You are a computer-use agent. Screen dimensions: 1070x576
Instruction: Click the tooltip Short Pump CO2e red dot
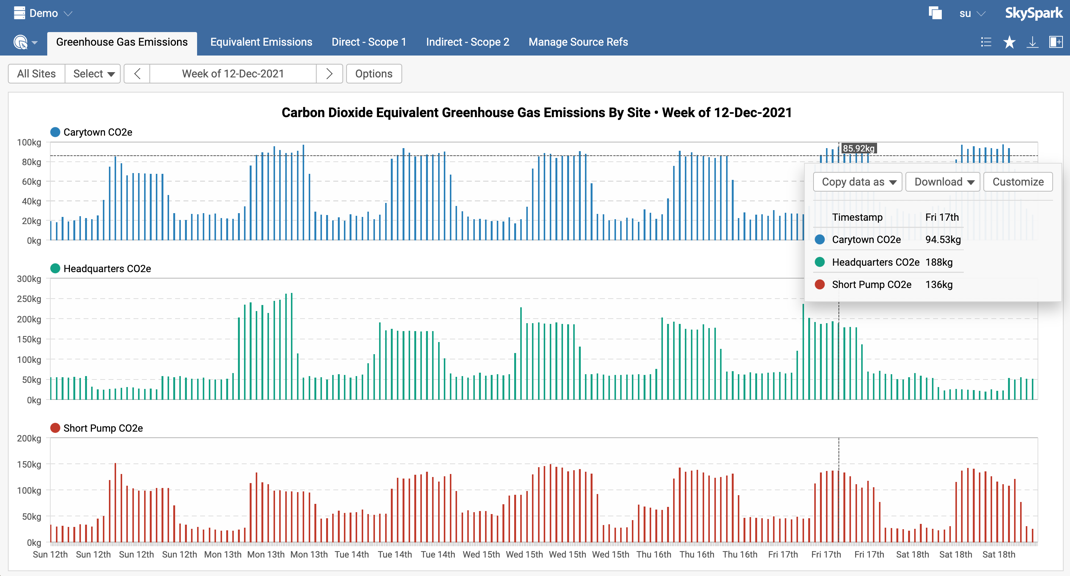point(820,285)
